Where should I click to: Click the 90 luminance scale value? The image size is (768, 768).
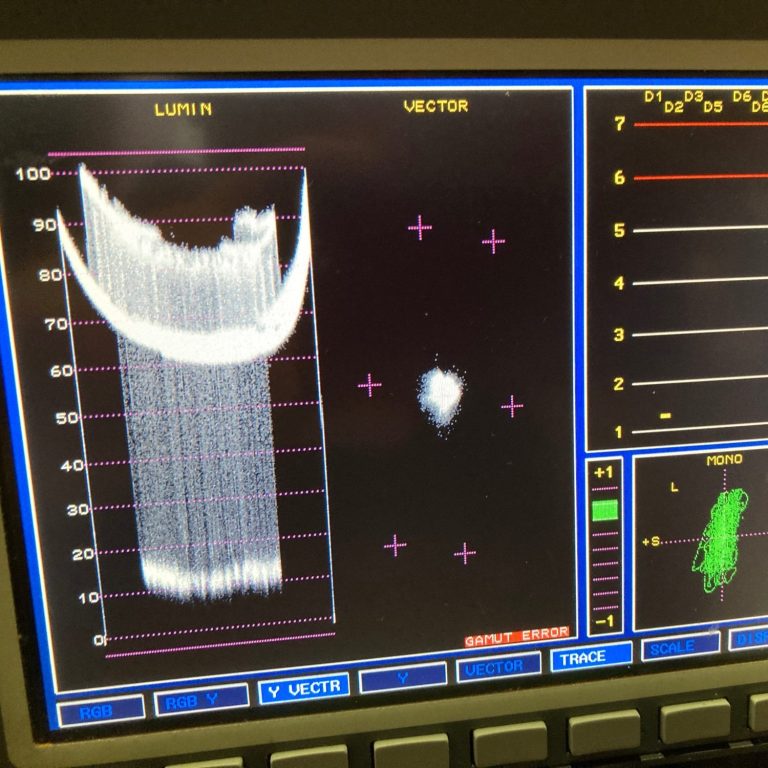tap(45, 225)
